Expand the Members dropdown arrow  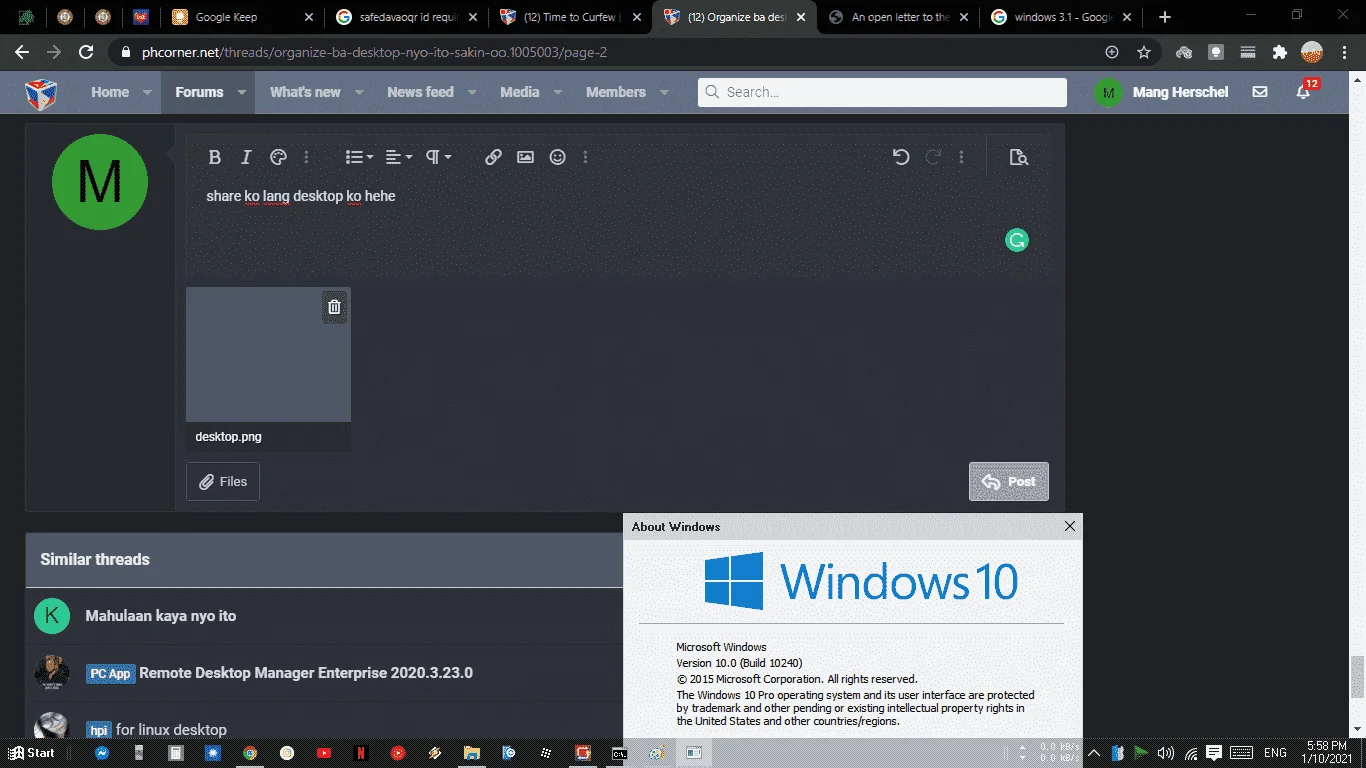tap(664, 92)
